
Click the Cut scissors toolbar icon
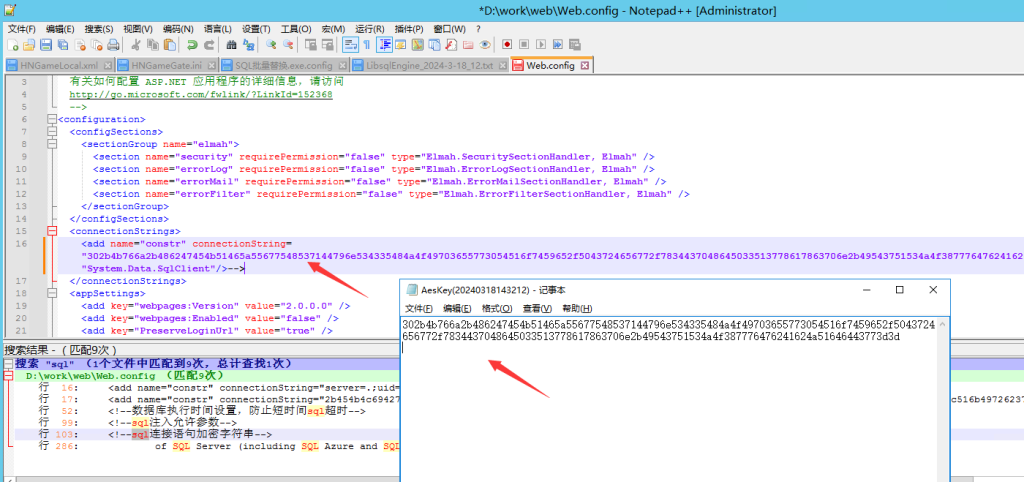137,45
